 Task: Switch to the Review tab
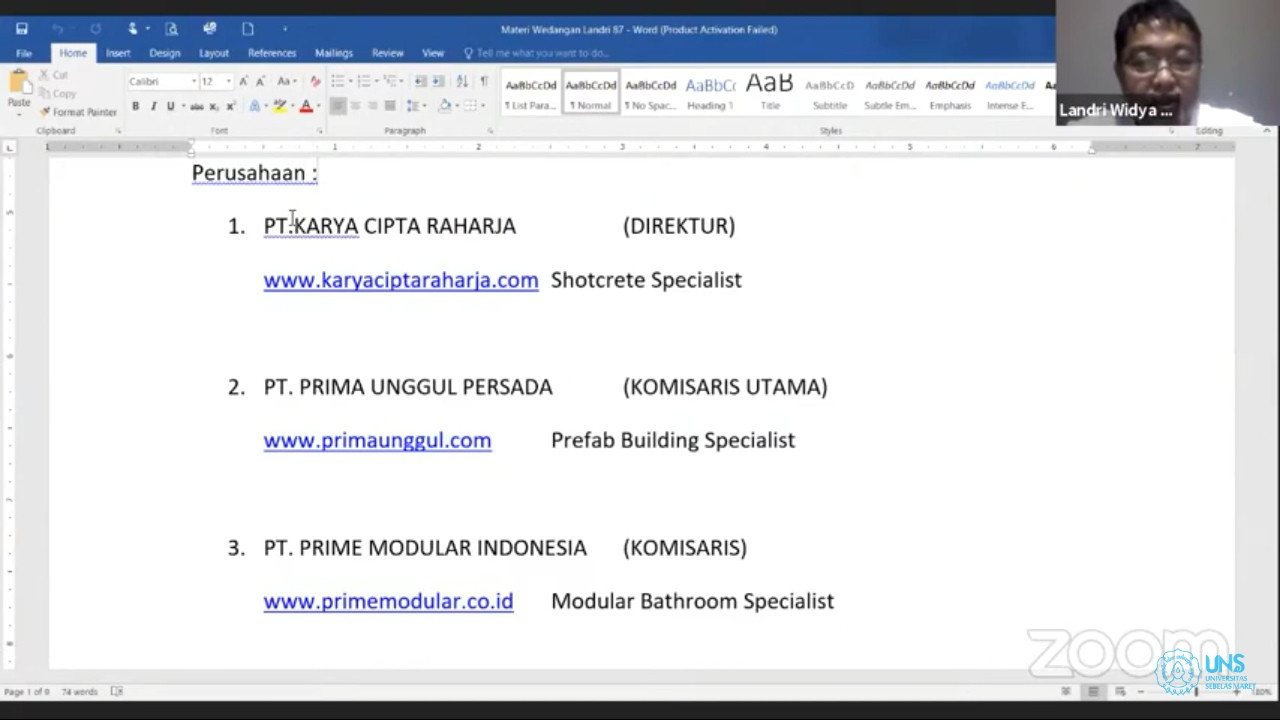coord(388,53)
